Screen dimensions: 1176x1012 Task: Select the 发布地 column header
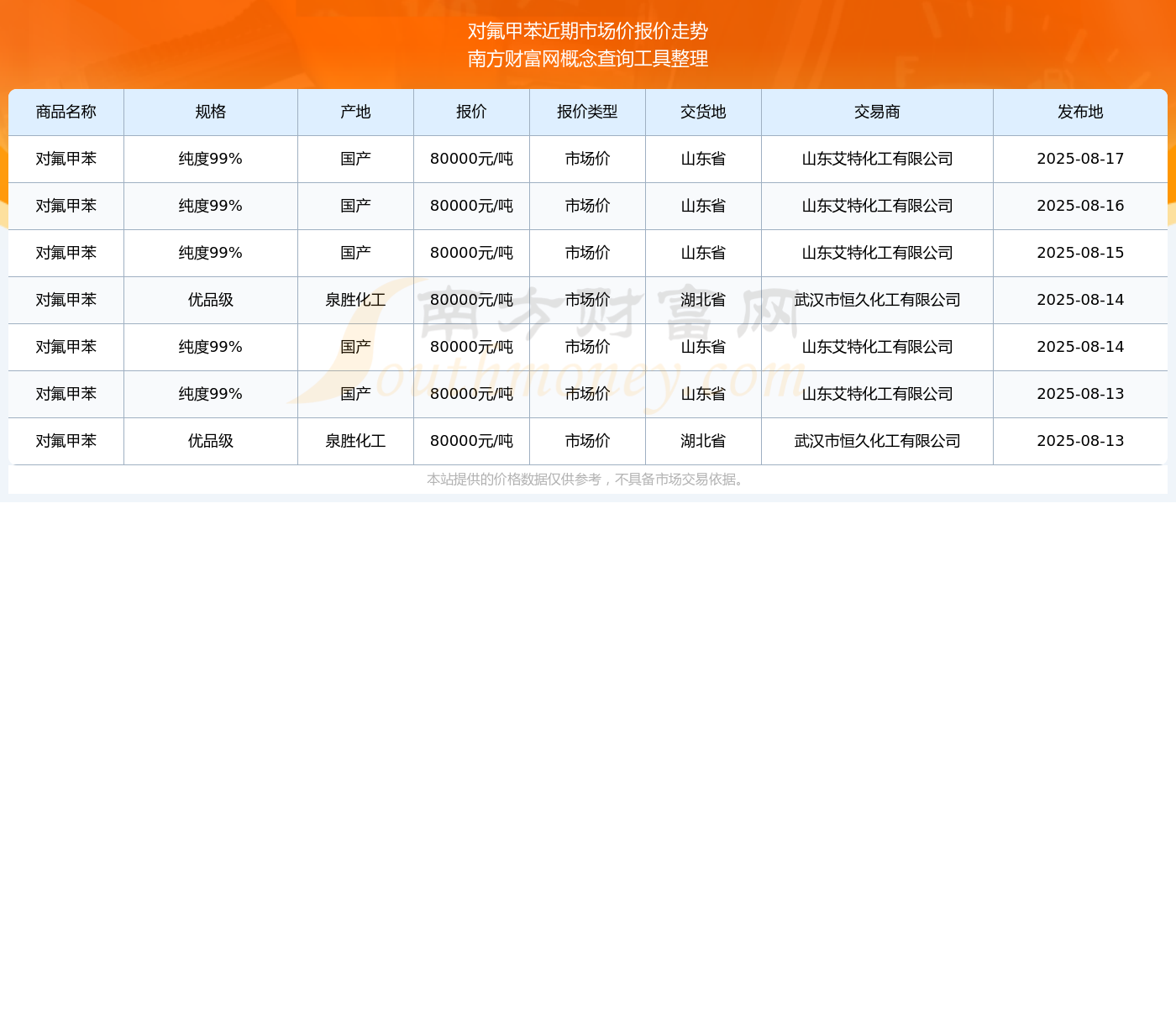[1080, 112]
